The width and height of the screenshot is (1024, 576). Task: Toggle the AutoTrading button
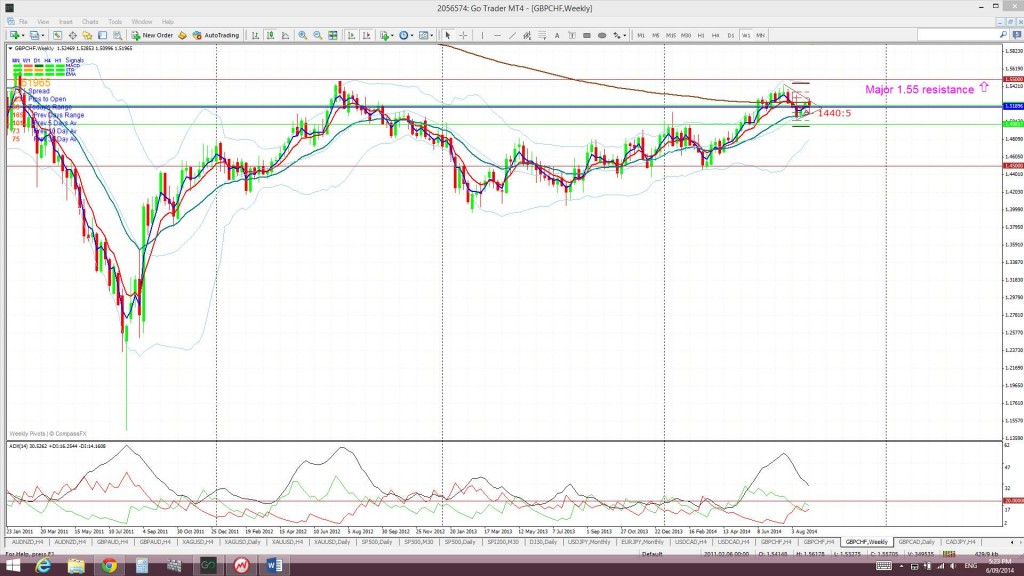[x=216, y=35]
